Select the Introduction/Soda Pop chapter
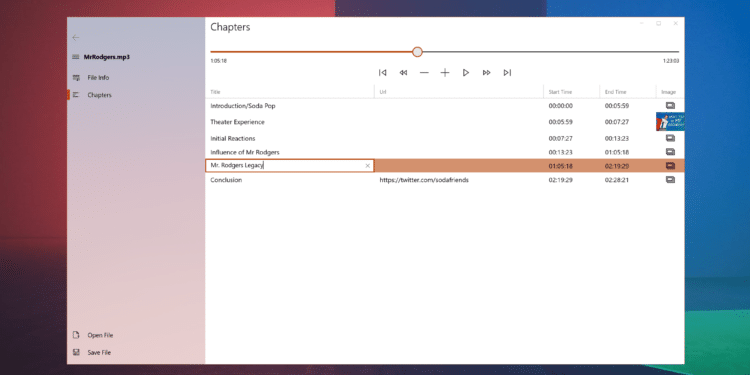Screen dimensions: 750x375 pyautogui.click(x=243, y=106)
